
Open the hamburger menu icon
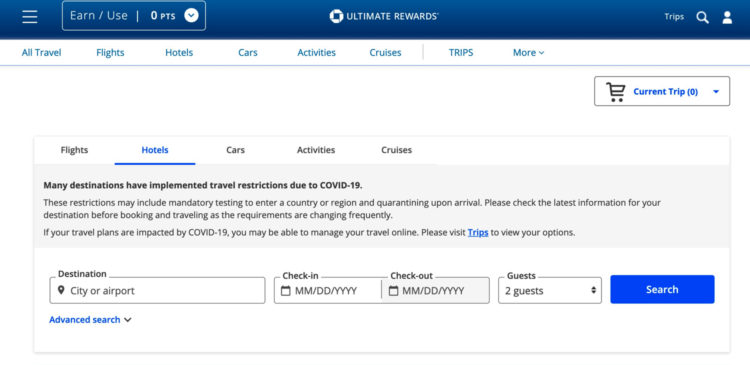[30, 16]
